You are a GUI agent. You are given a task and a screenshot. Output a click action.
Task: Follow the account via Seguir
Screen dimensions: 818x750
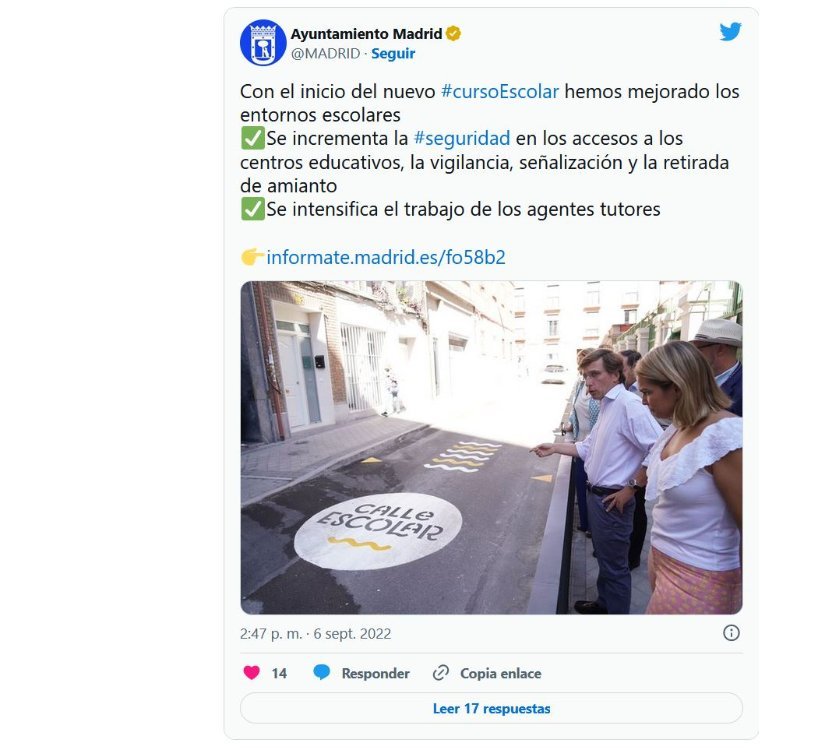pos(393,54)
